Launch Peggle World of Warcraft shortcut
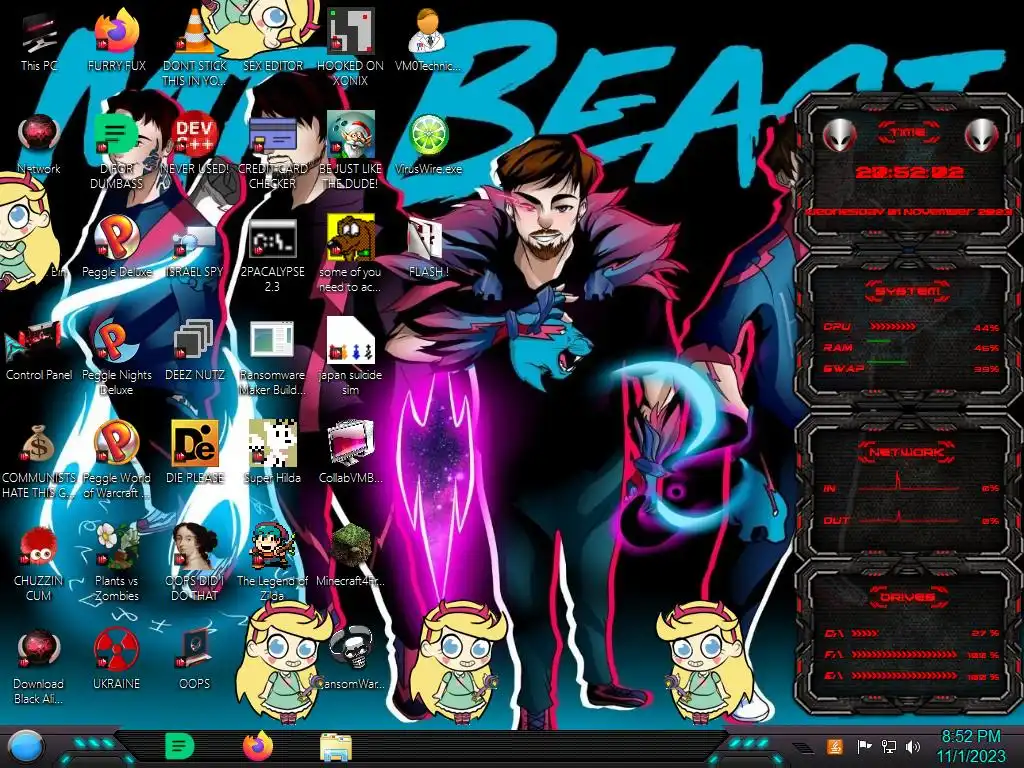Screen dimensions: 1024x768 click(x=116, y=460)
